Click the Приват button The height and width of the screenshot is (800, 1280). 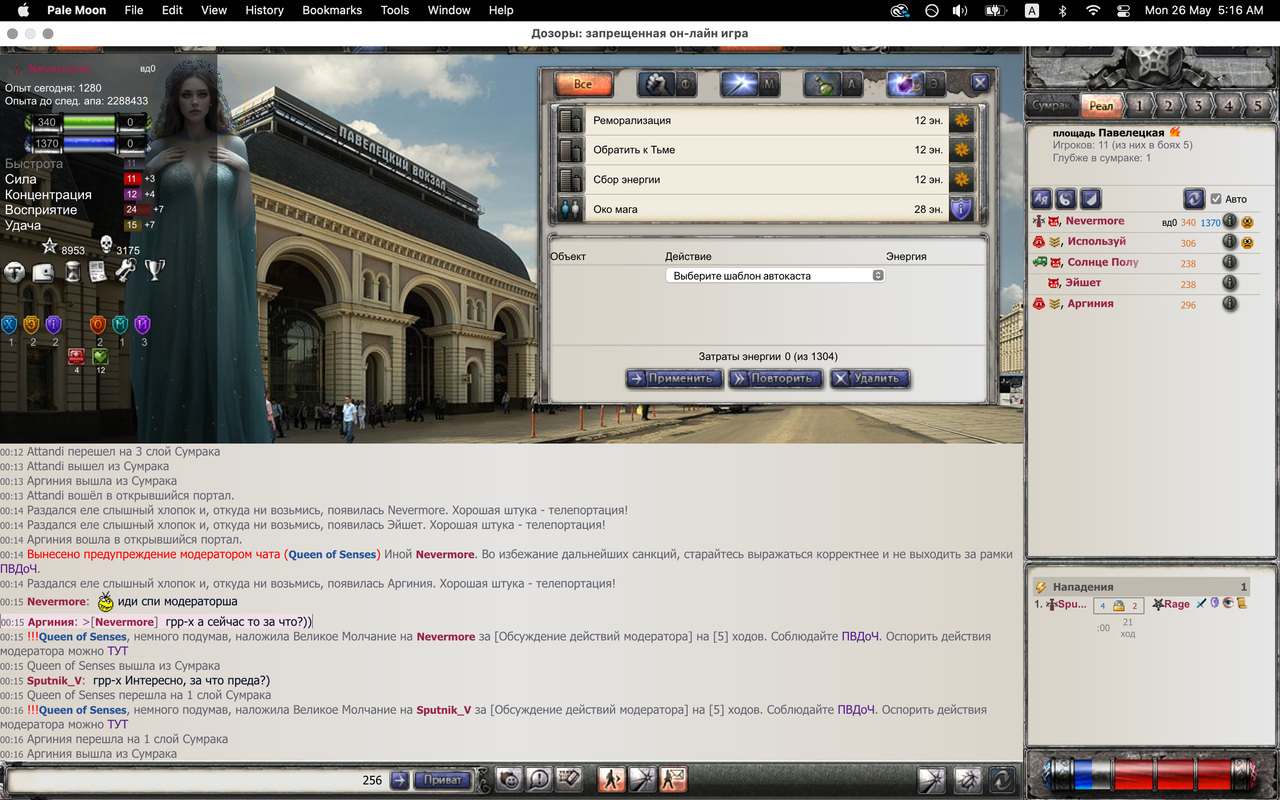coord(442,780)
